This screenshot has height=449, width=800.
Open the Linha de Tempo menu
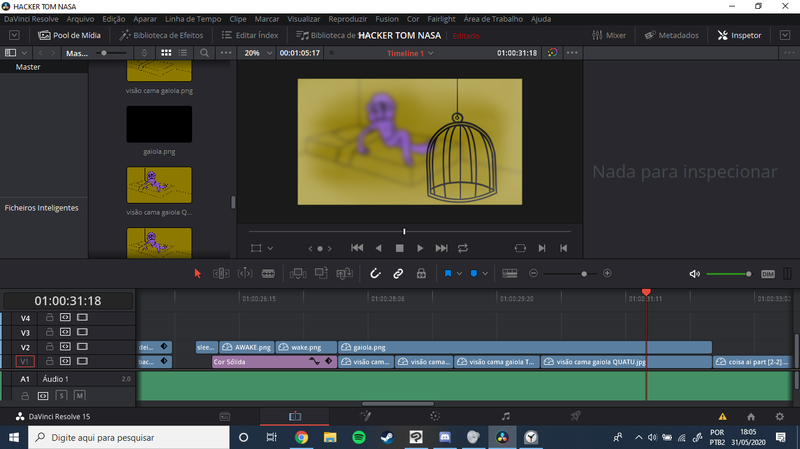(x=193, y=19)
